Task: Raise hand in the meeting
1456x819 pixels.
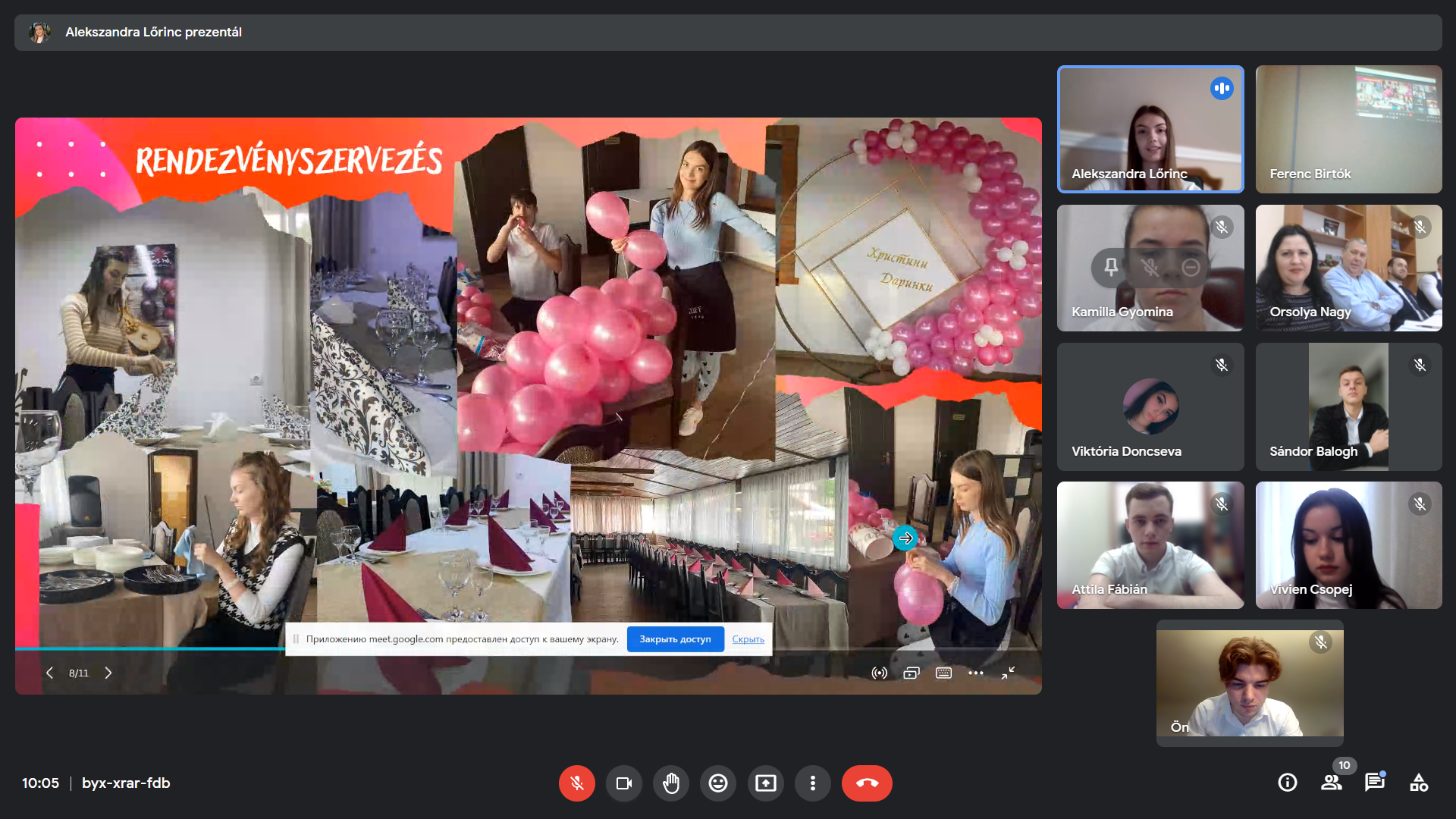Action: 671,783
